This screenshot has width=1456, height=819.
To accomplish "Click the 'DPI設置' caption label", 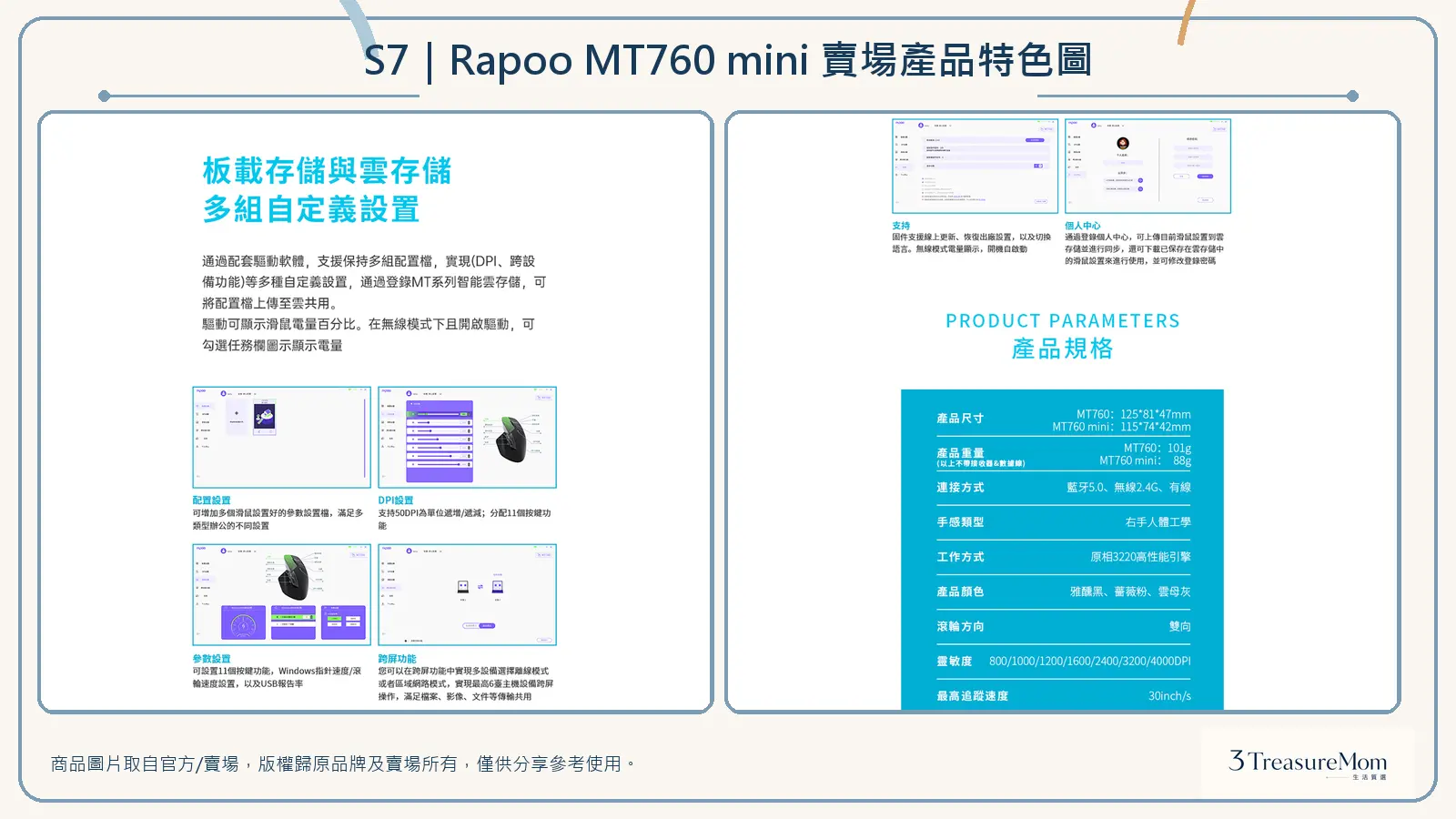I will click(x=396, y=500).
